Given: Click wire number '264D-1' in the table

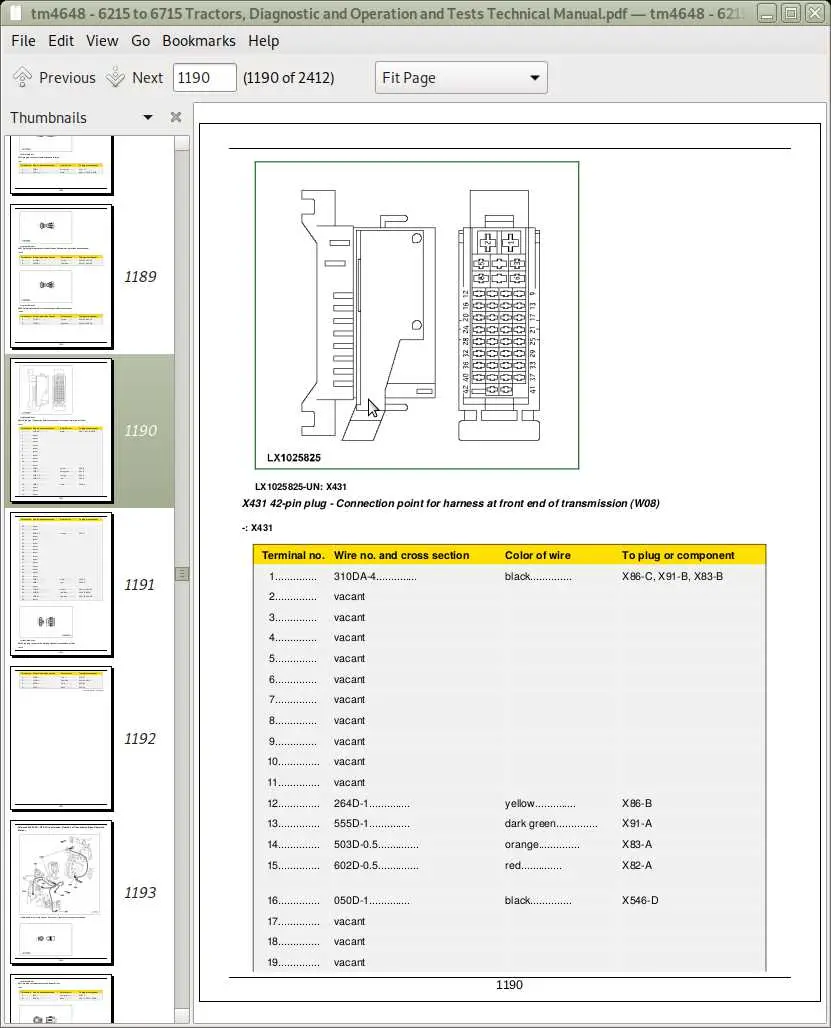Looking at the screenshot, I should point(351,803).
